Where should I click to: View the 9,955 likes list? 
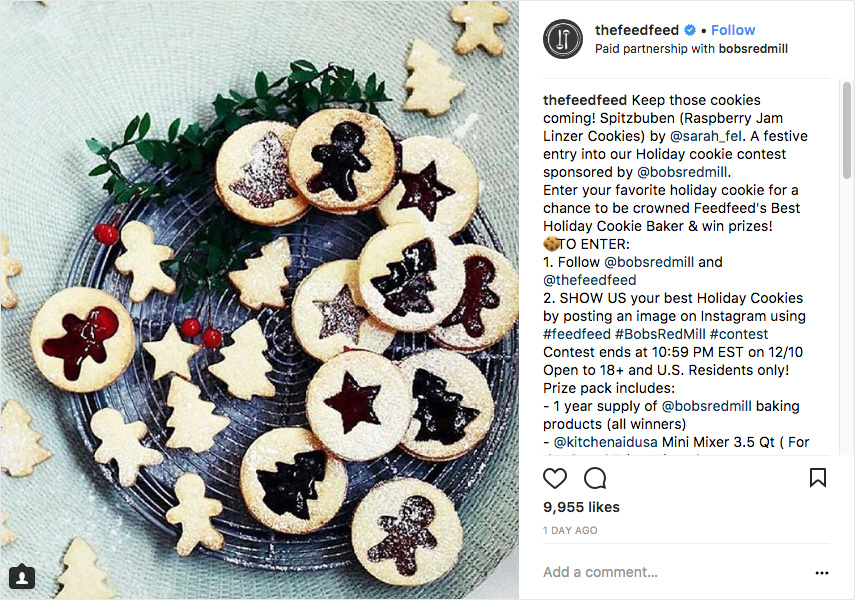581,507
